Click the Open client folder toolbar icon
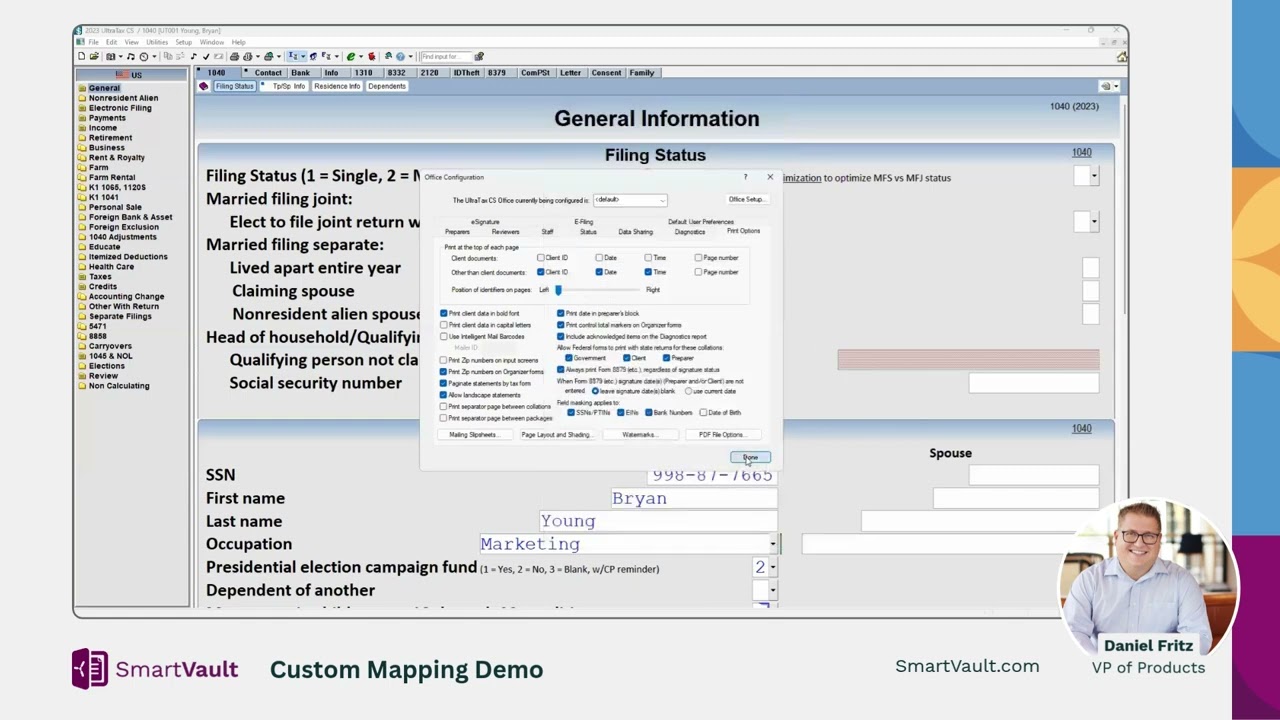 [x=94, y=57]
